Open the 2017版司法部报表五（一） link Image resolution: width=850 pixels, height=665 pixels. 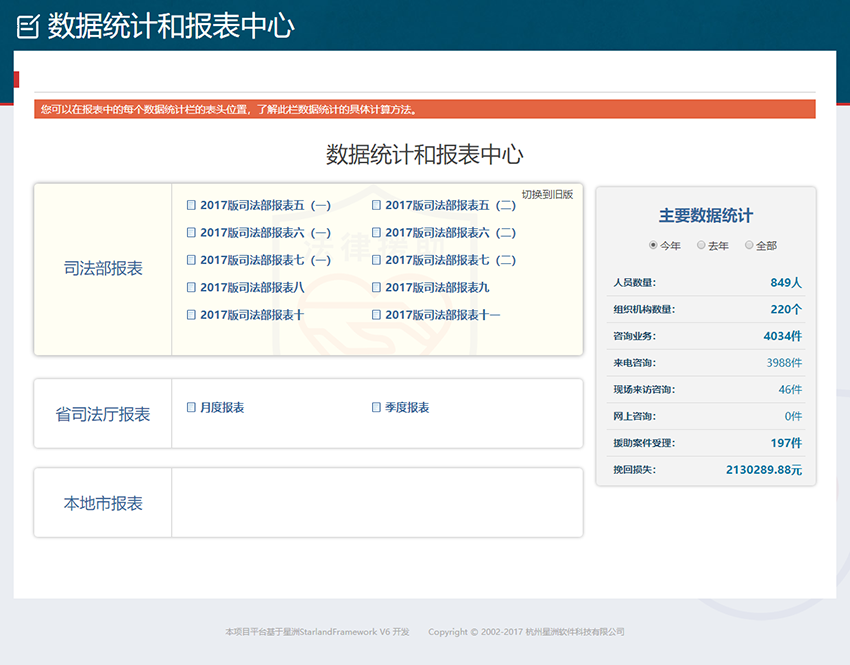click(x=266, y=205)
